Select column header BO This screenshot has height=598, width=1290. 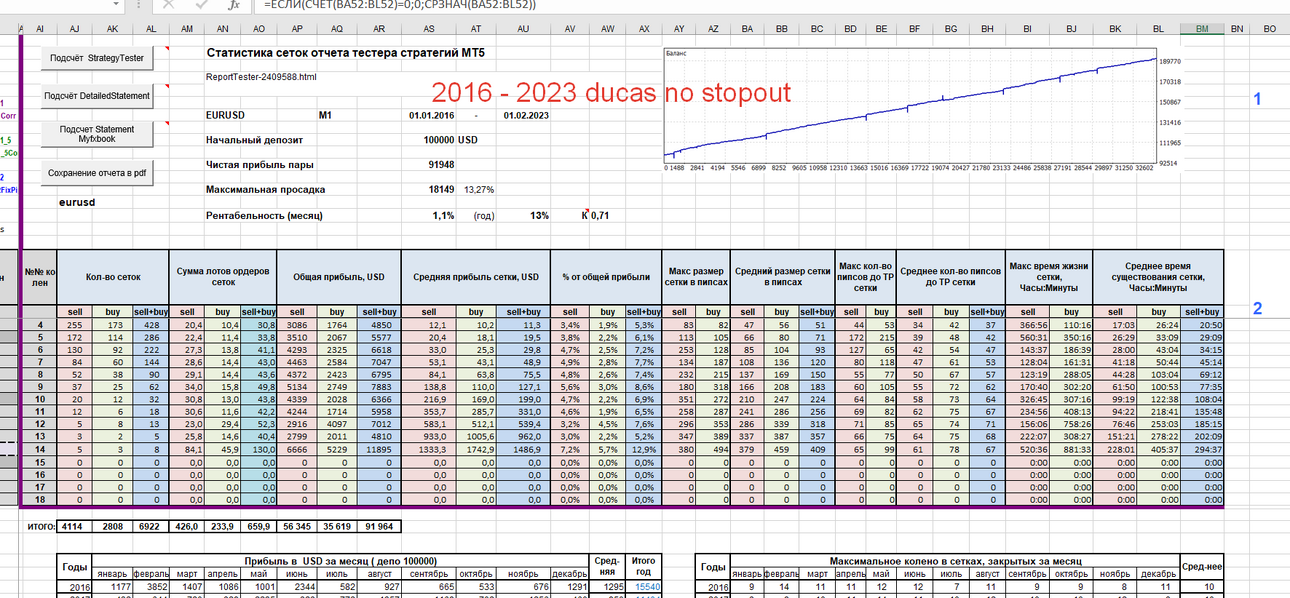(1270, 29)
